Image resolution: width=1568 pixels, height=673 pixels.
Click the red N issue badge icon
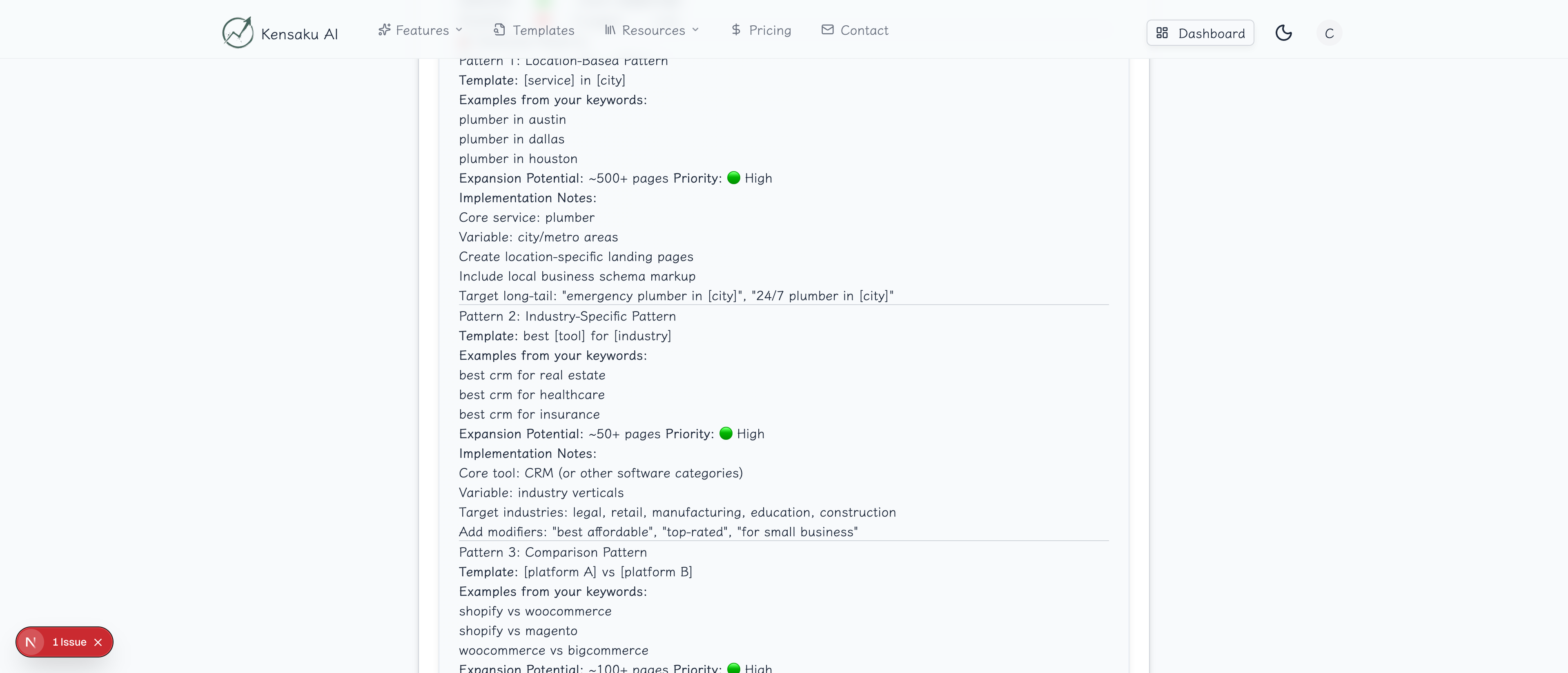tap(31, 642)
